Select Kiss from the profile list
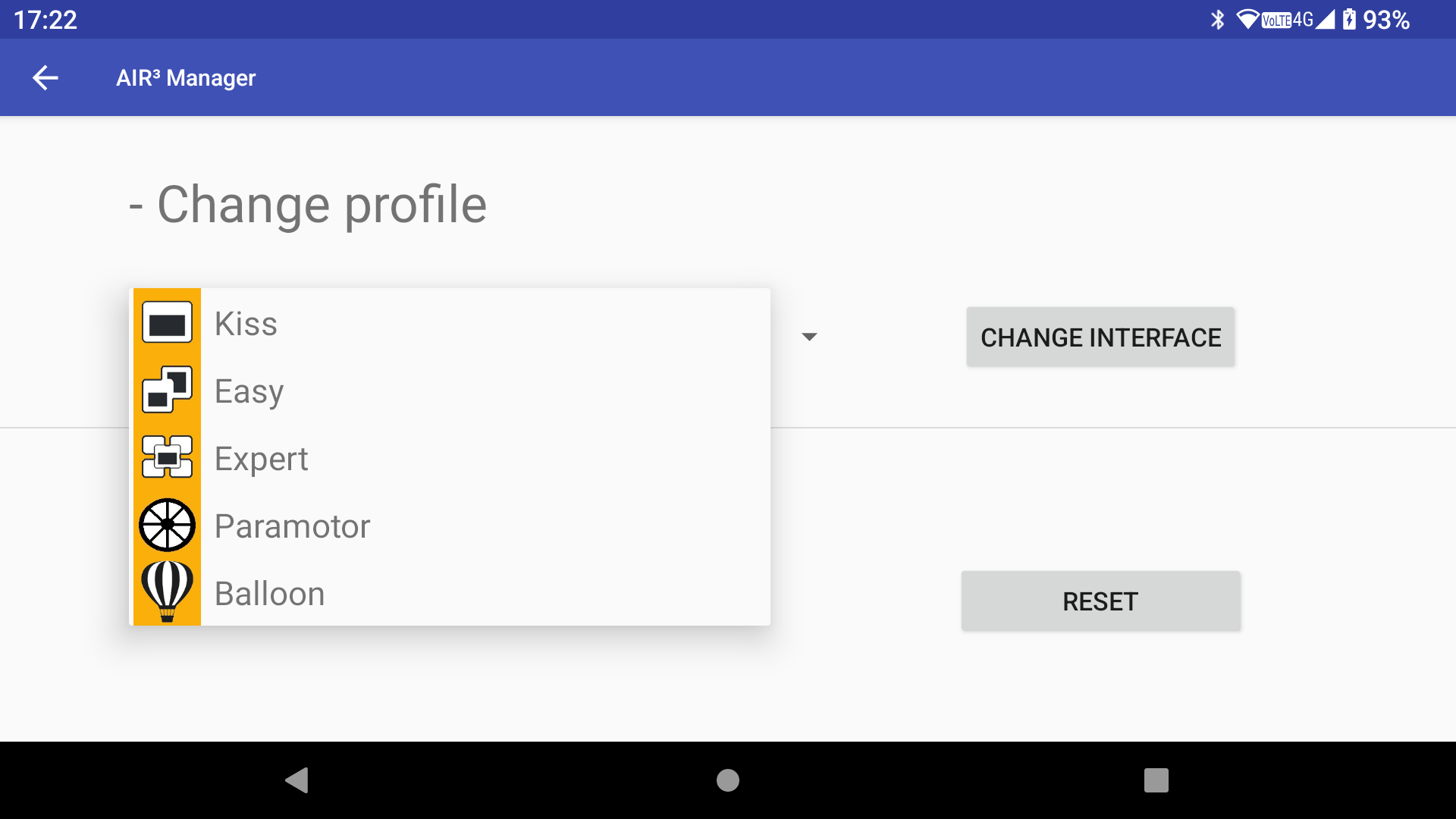Viewport: 1456px width, 819px height. click(452, 323)
